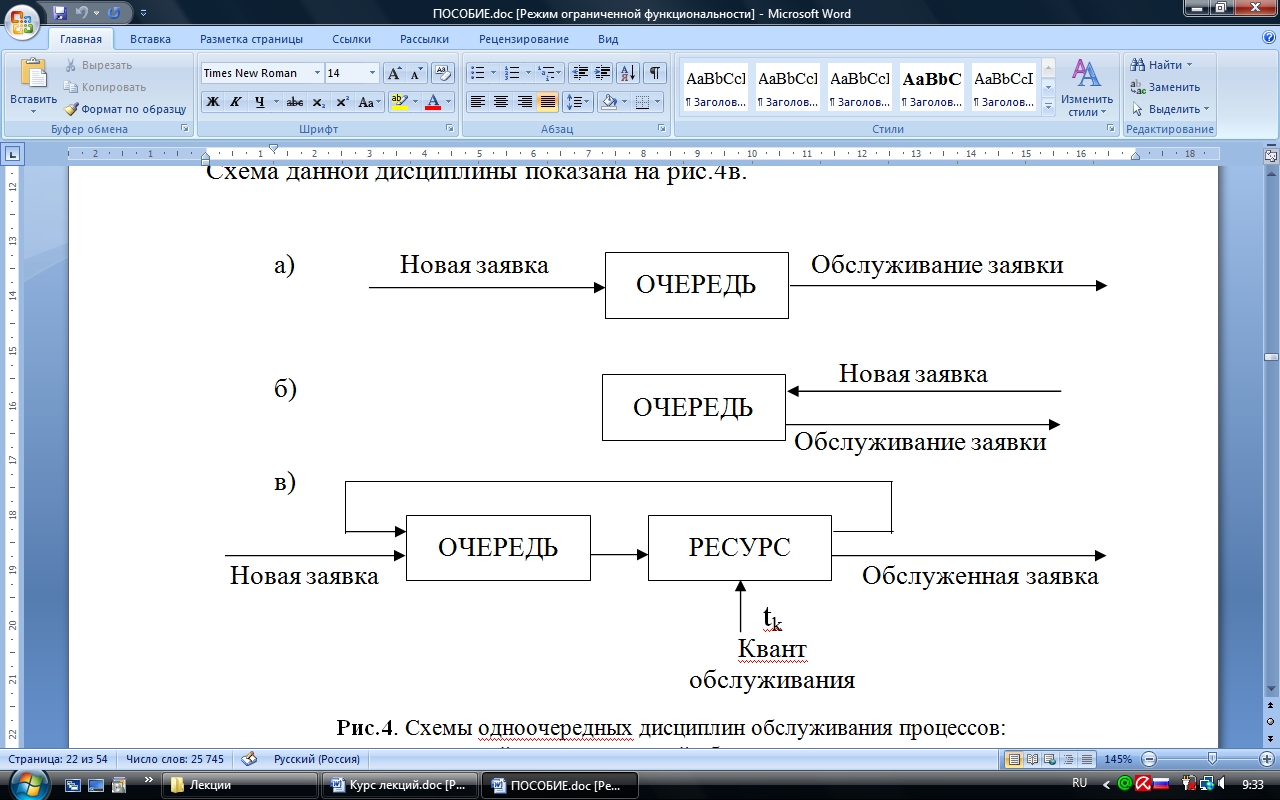
Task: Open Выделить selection menu
Action: (x=1170, y=109)
